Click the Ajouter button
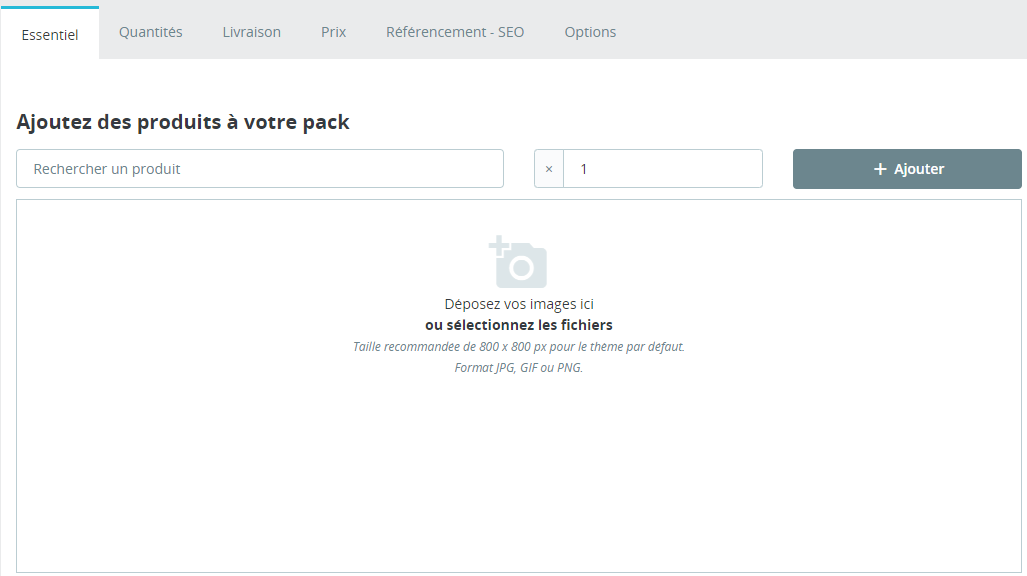The width and height of the screenshot is (1027, 576). point(907,169)
